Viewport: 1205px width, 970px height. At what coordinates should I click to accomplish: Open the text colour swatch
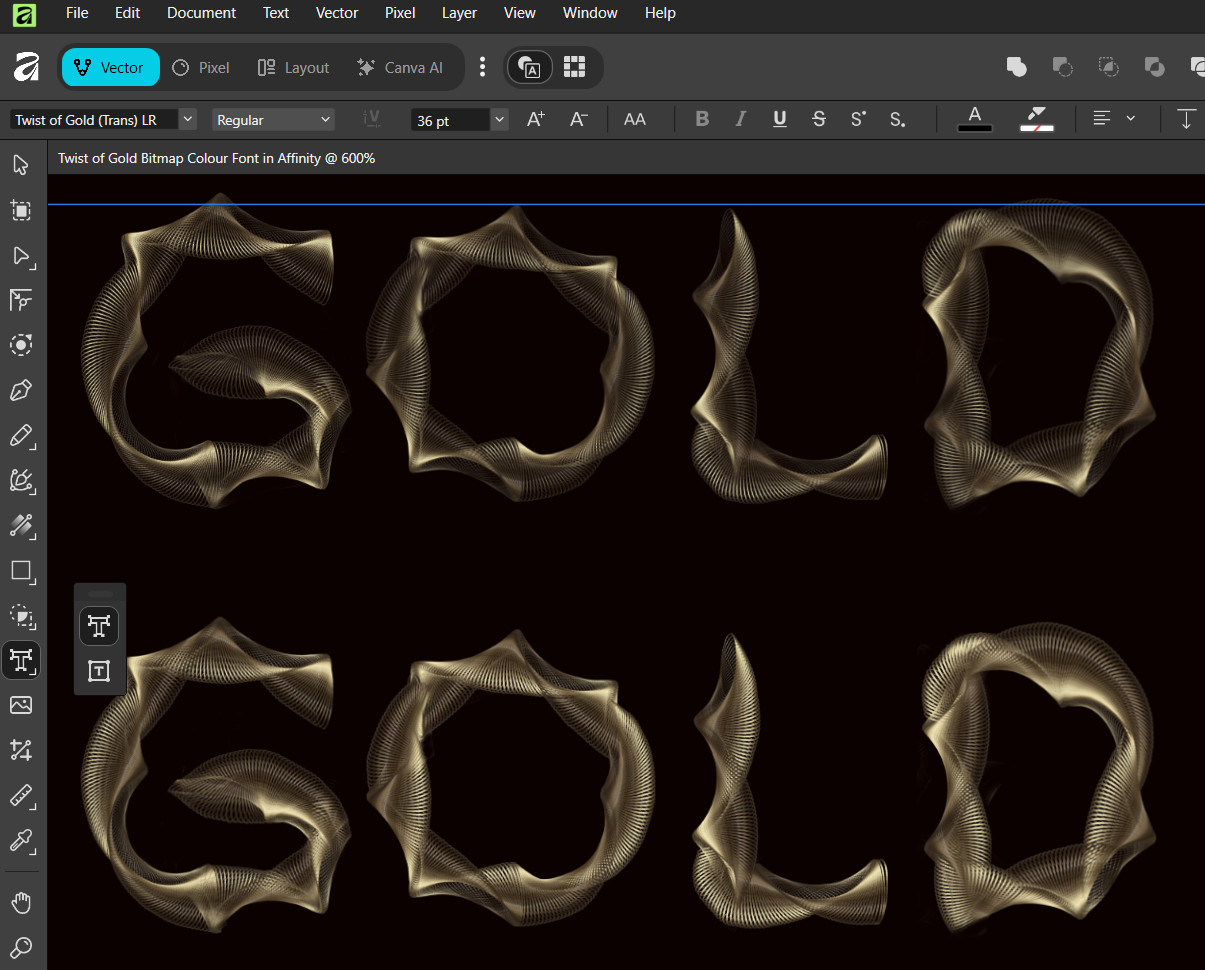pyautogui.click(x=975, y=119)
